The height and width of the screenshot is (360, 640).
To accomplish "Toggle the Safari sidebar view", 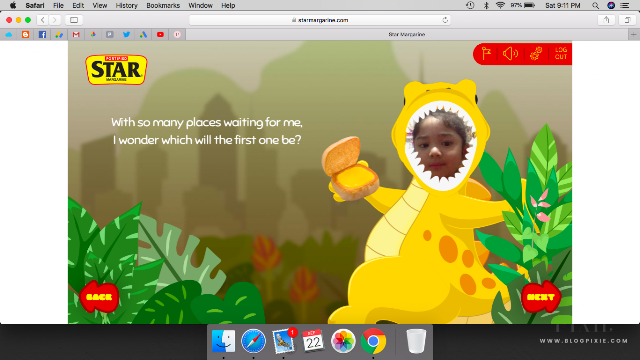I will pyautogui.click(x=74, y=20).
